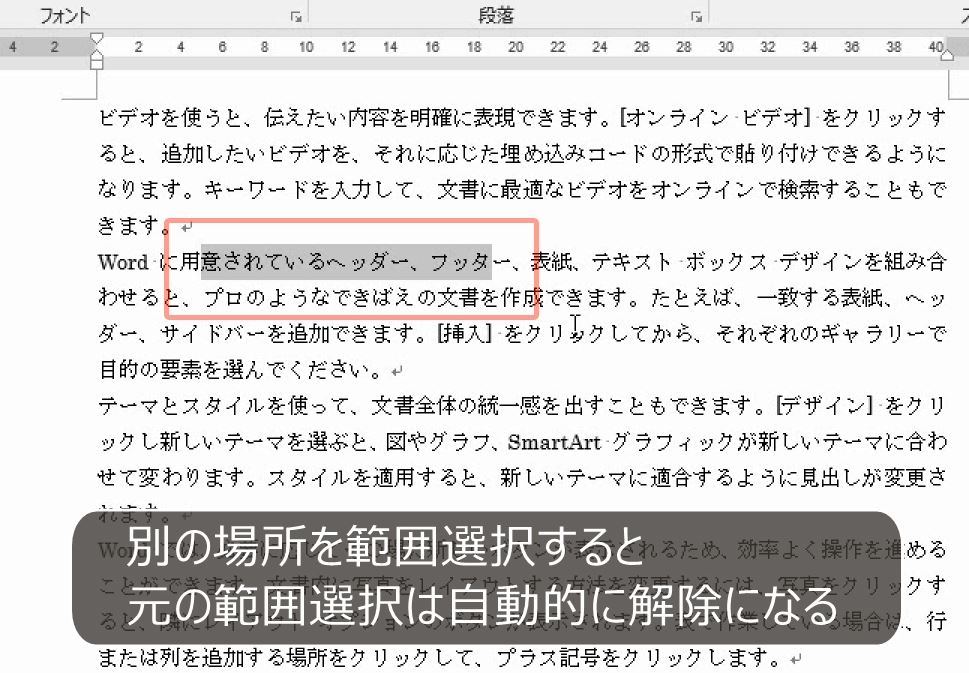Click the words ビデオを使うと in first line
The height and width of the screenshot is (673, 969).
[171, 117]
